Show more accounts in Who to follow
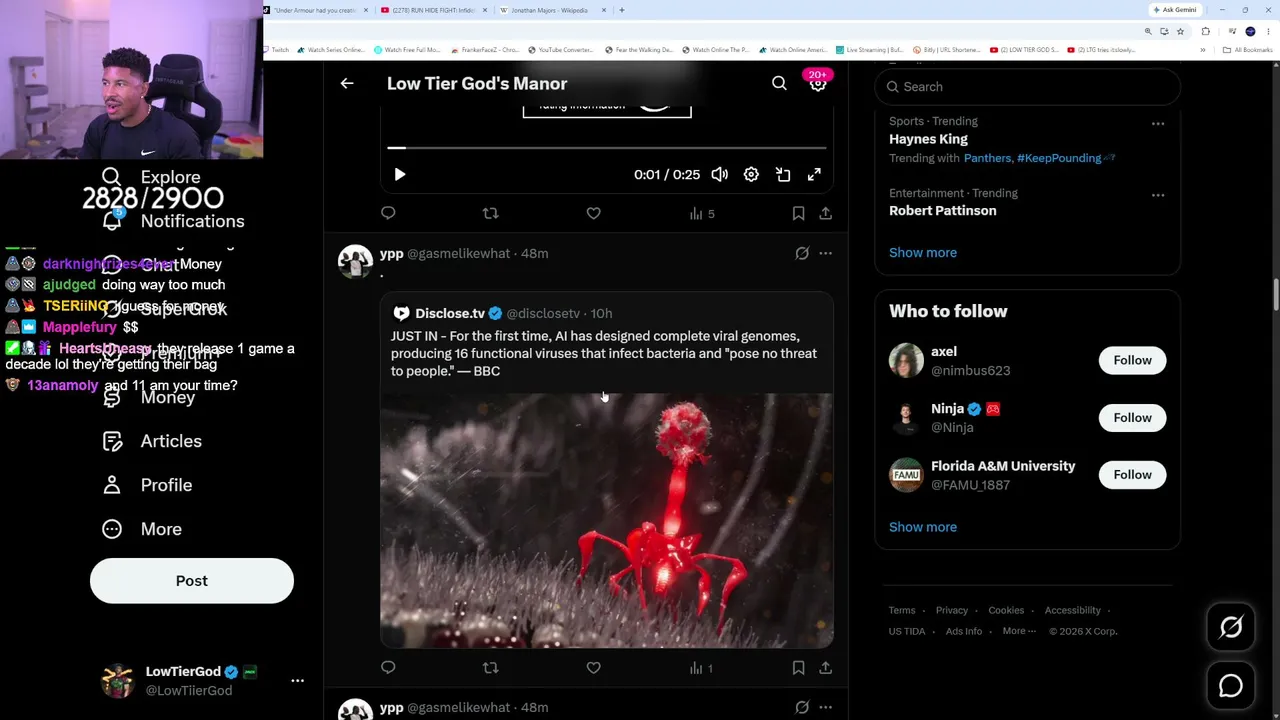Screen dimensions: 1280x720 tap(923, 527)
